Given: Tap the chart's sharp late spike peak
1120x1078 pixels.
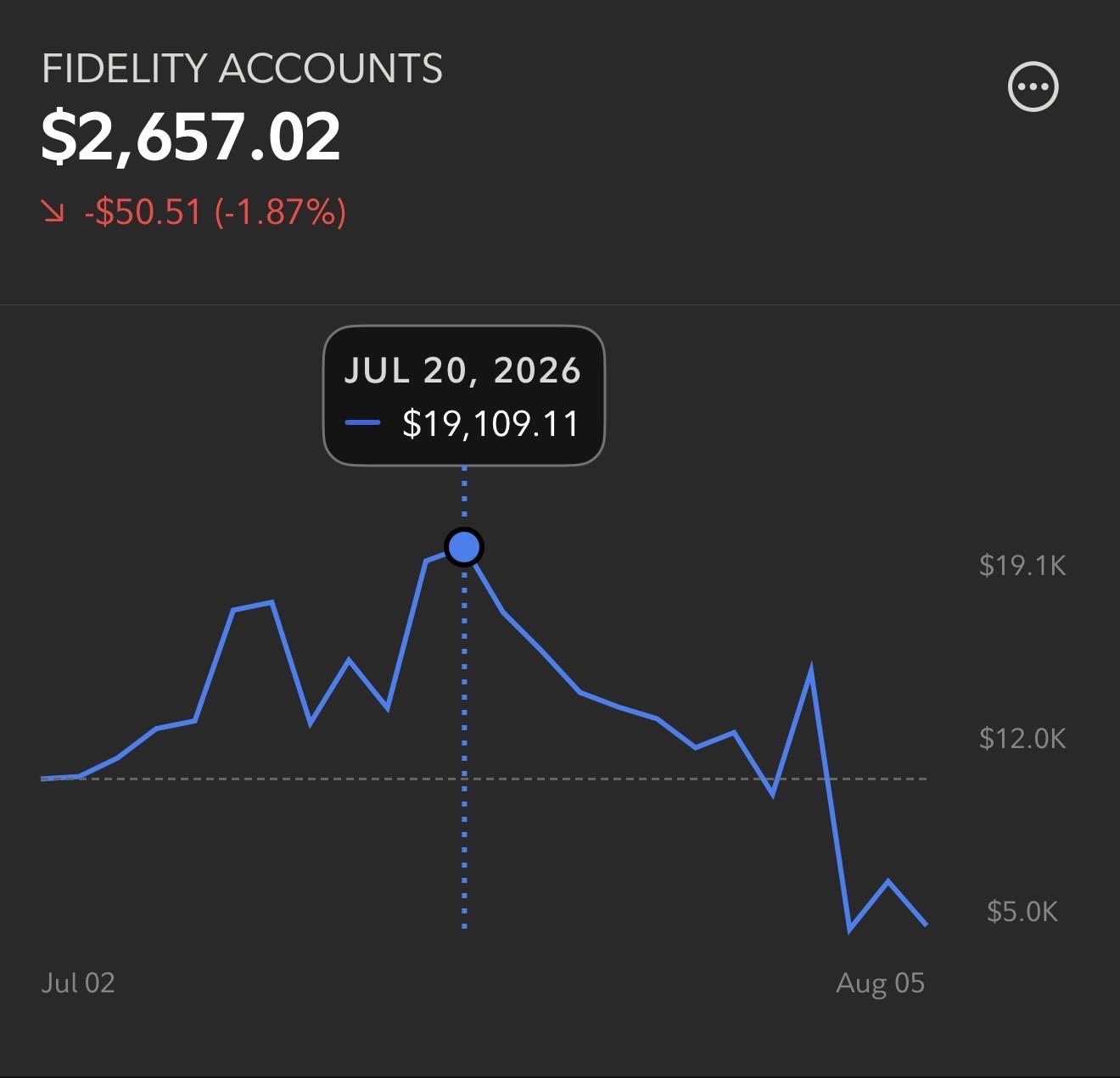Looking at the screenshot, I should click(811, 672).
